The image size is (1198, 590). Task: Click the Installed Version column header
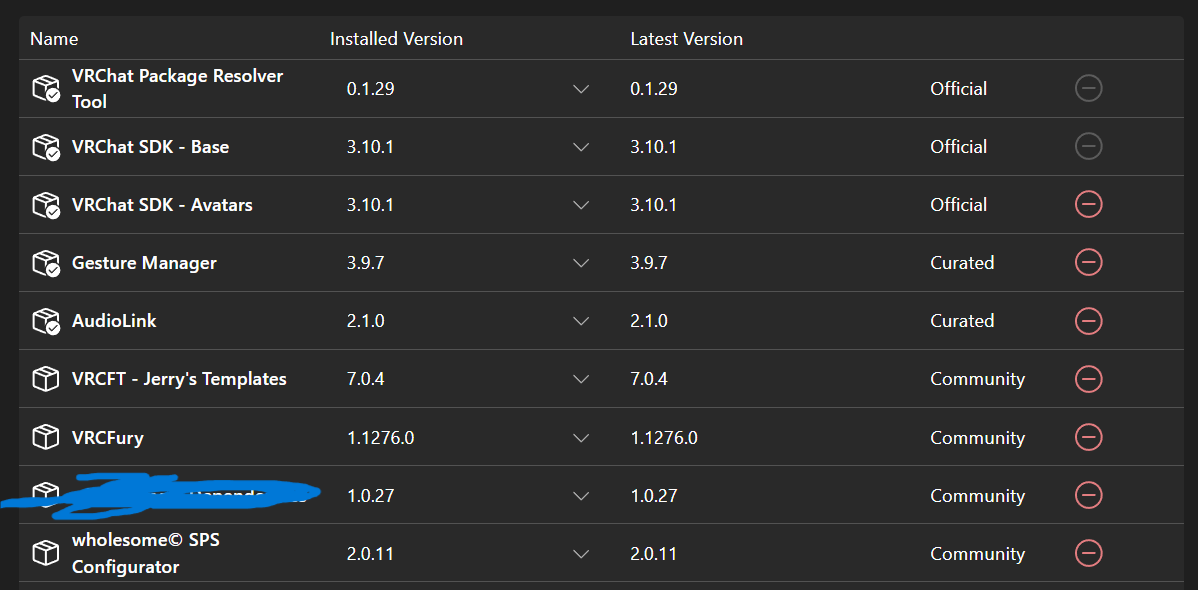[x=396, y=39]
